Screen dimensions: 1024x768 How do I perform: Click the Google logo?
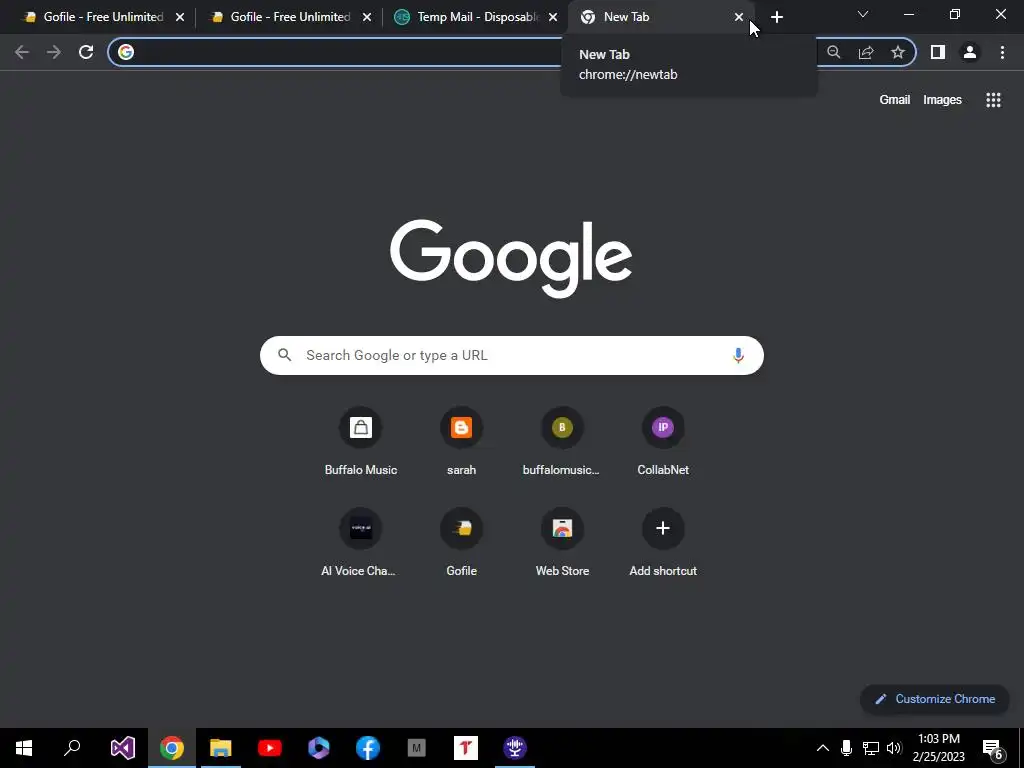click(511, 258)
